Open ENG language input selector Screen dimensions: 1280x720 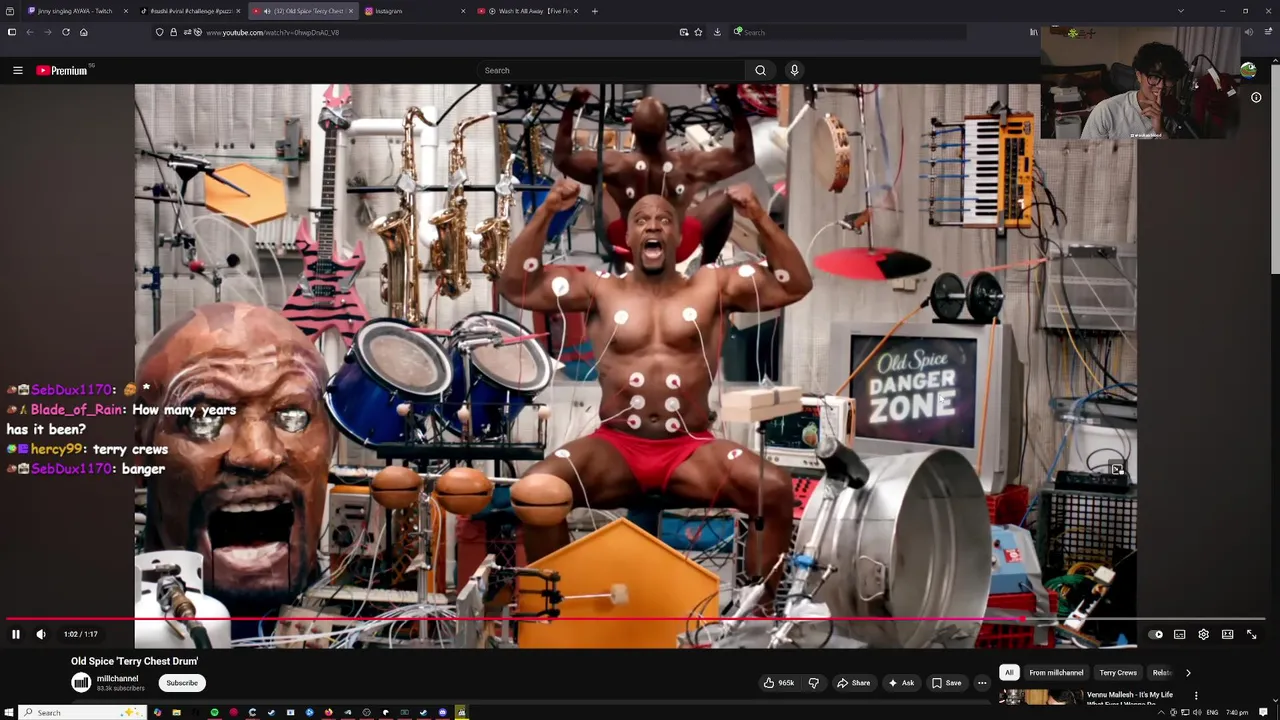pyautogui.click(x=1212, y=713)
